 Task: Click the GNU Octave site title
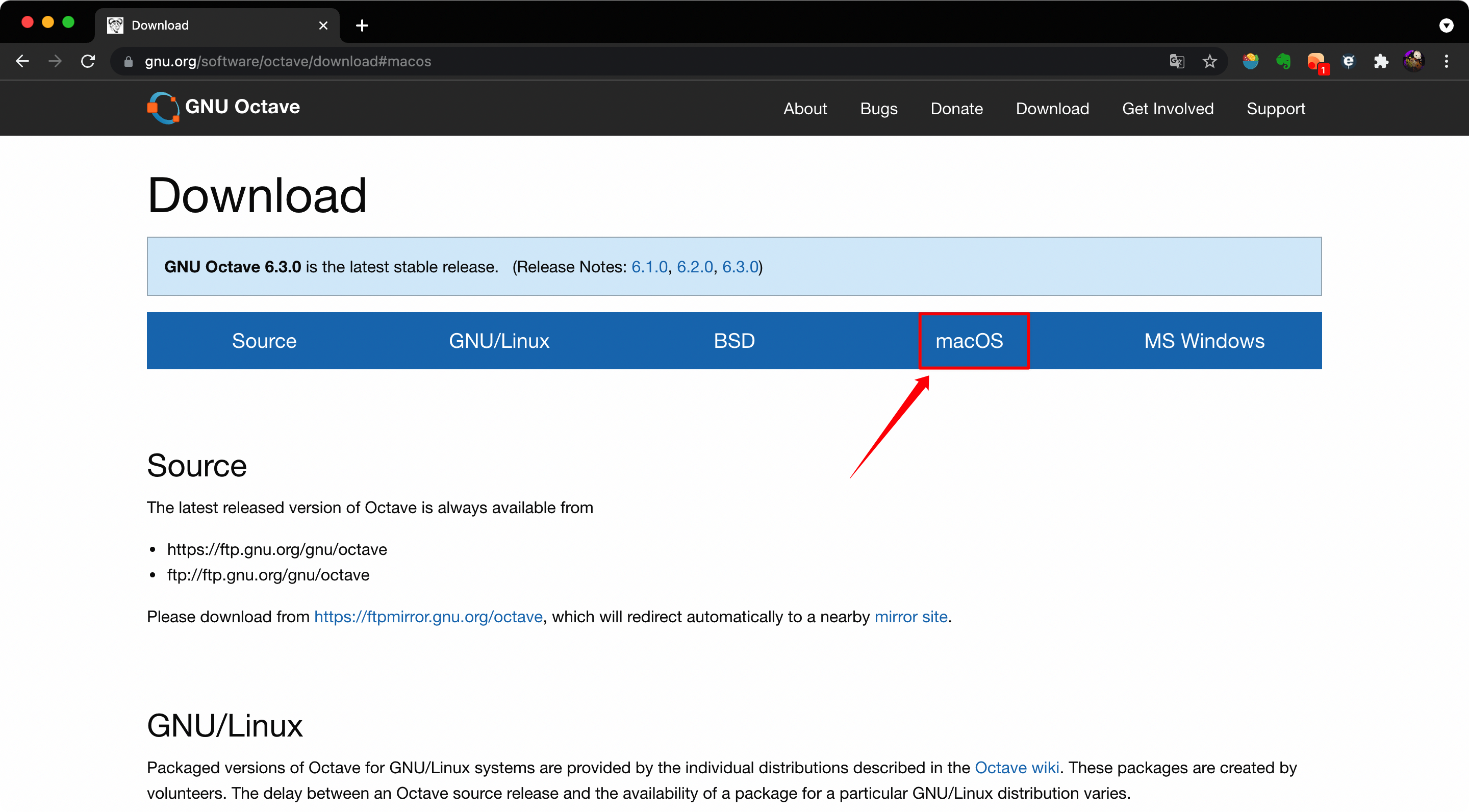(242, 107)
